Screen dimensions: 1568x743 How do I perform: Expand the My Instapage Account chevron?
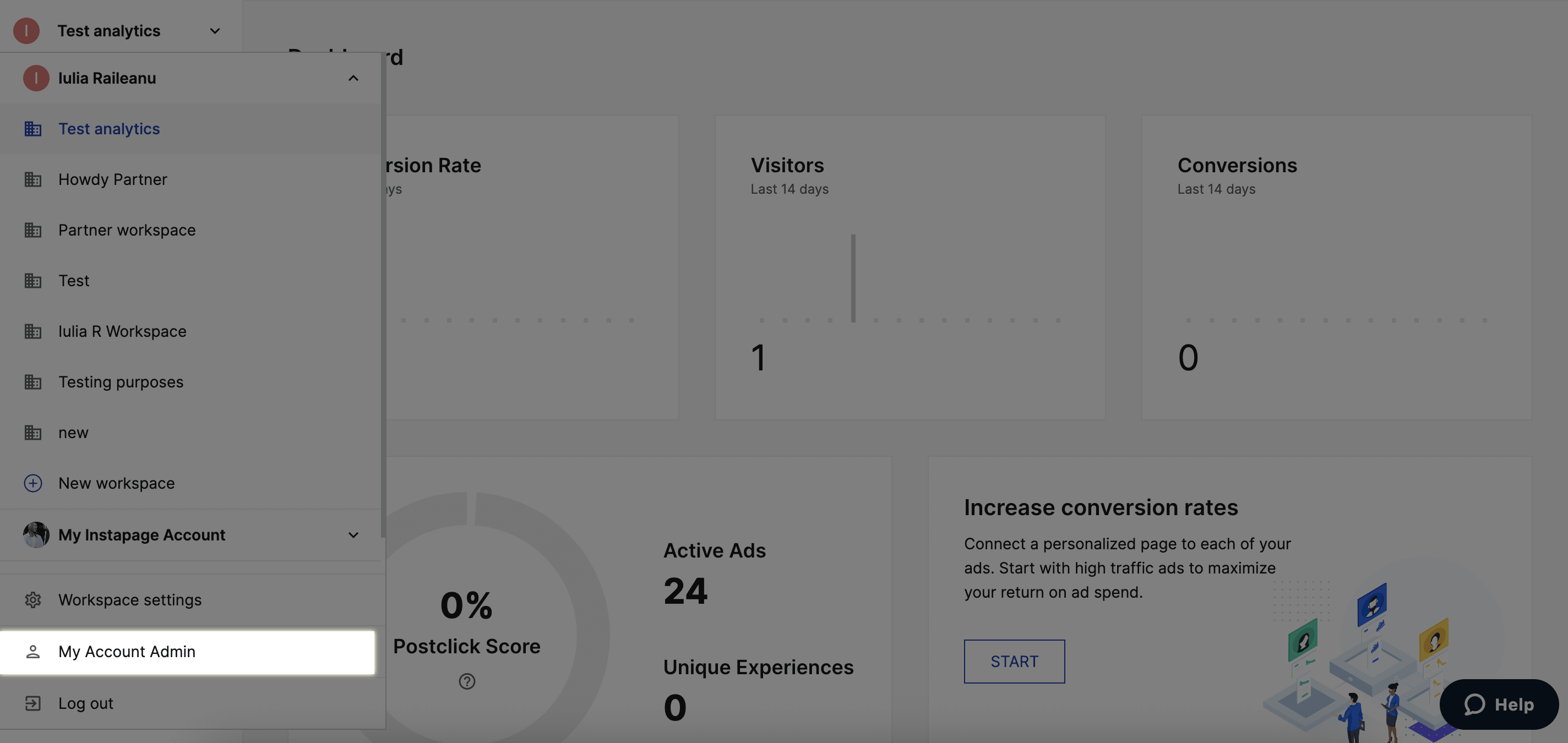(x=353, y=534)
